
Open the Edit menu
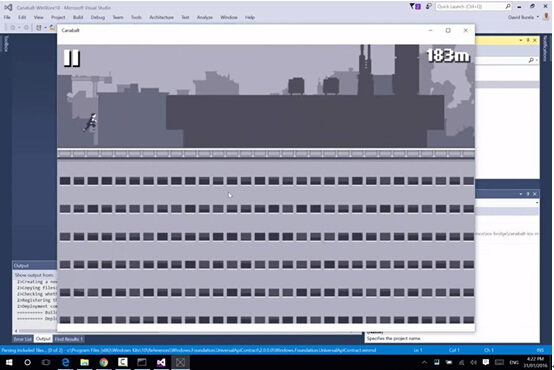(x=22, y=17)
